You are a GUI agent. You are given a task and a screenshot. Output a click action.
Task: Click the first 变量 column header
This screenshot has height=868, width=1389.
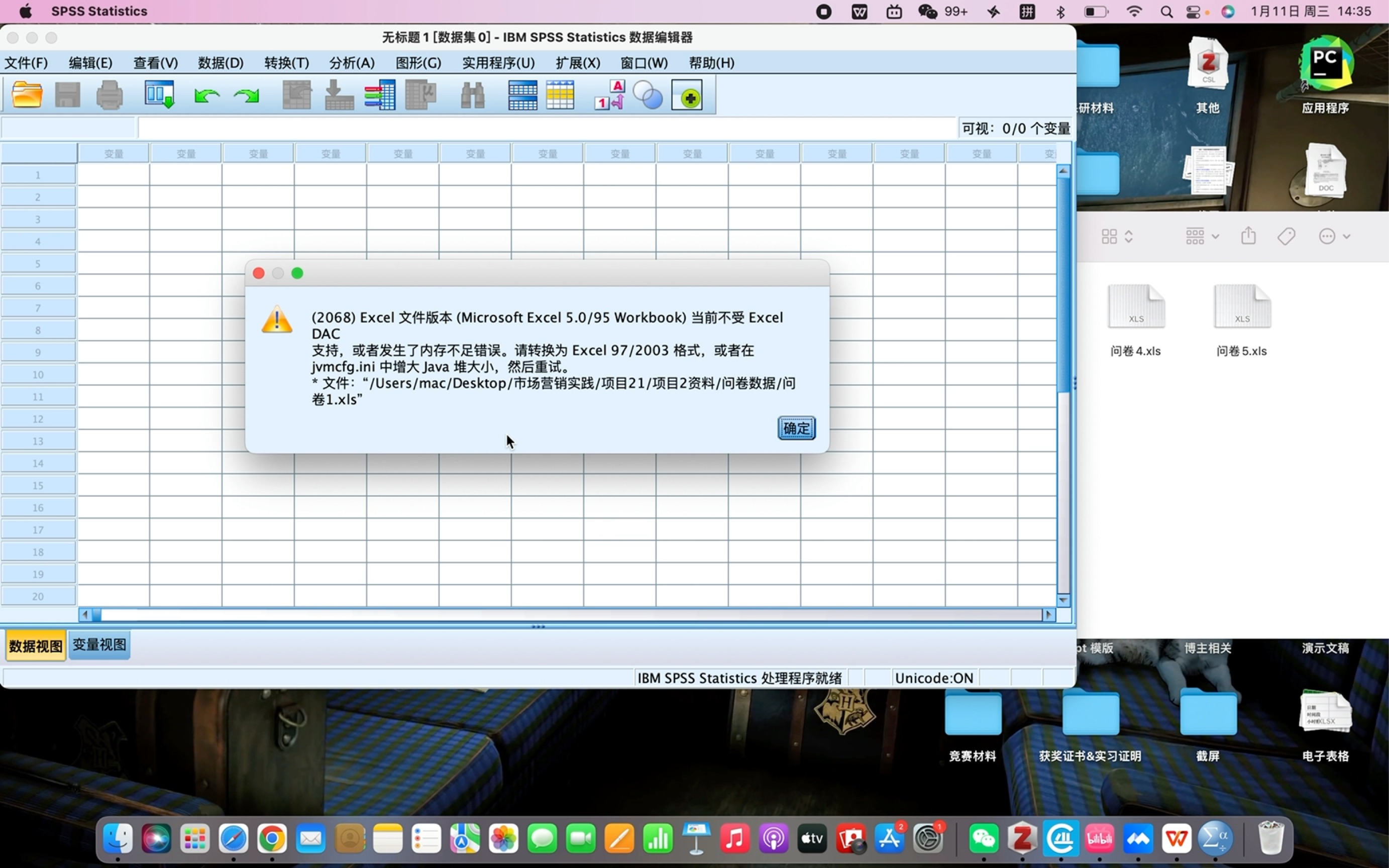114,154
